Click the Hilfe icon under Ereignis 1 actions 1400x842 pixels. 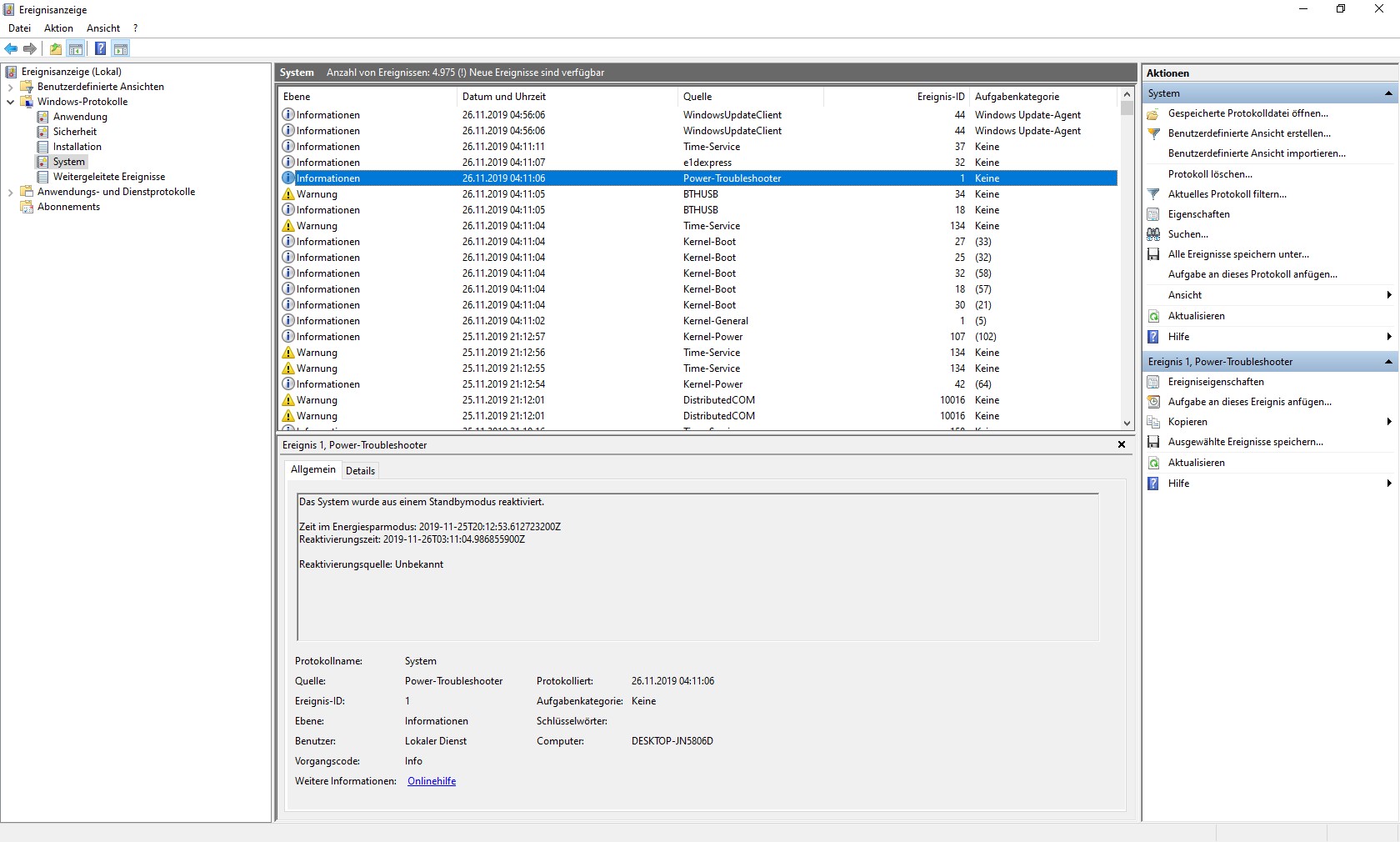(1153, 484)
